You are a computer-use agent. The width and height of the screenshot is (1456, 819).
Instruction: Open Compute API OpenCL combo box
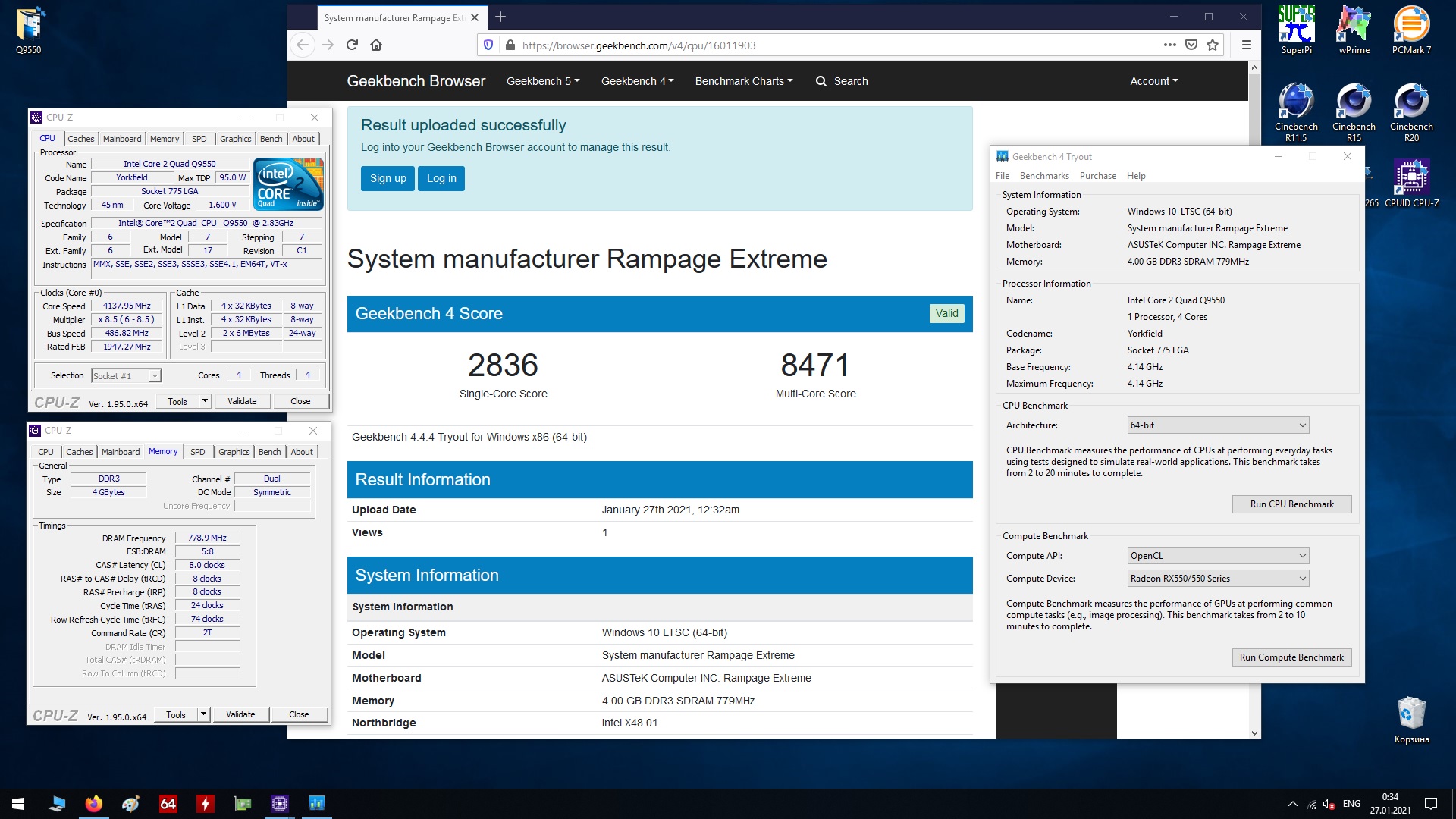click(1218, 556)
